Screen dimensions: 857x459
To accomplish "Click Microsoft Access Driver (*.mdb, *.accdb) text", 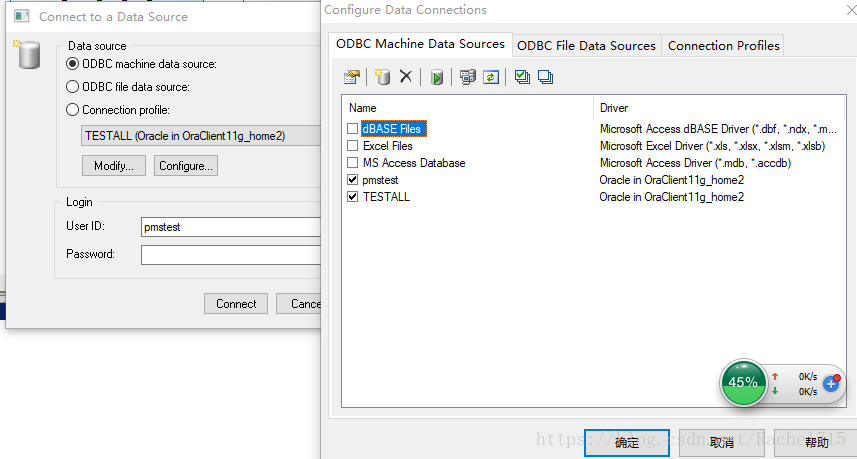I will 695,163.
